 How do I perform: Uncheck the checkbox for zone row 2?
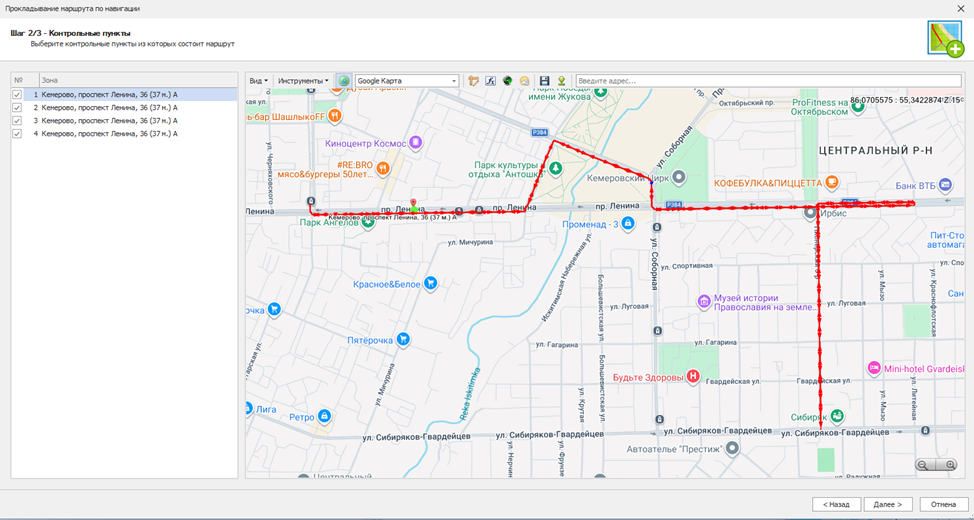point(17,107)
